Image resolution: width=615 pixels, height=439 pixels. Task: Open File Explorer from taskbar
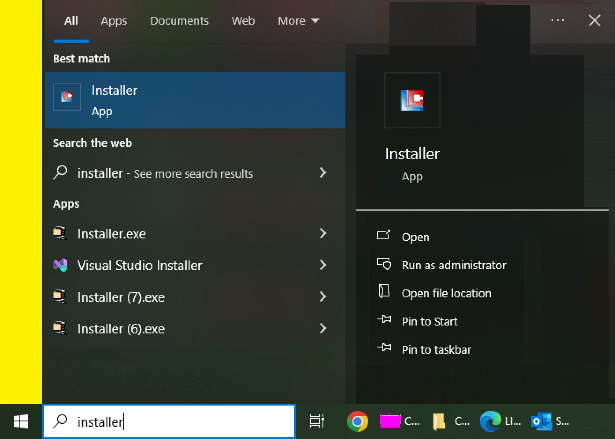[441, 421]
